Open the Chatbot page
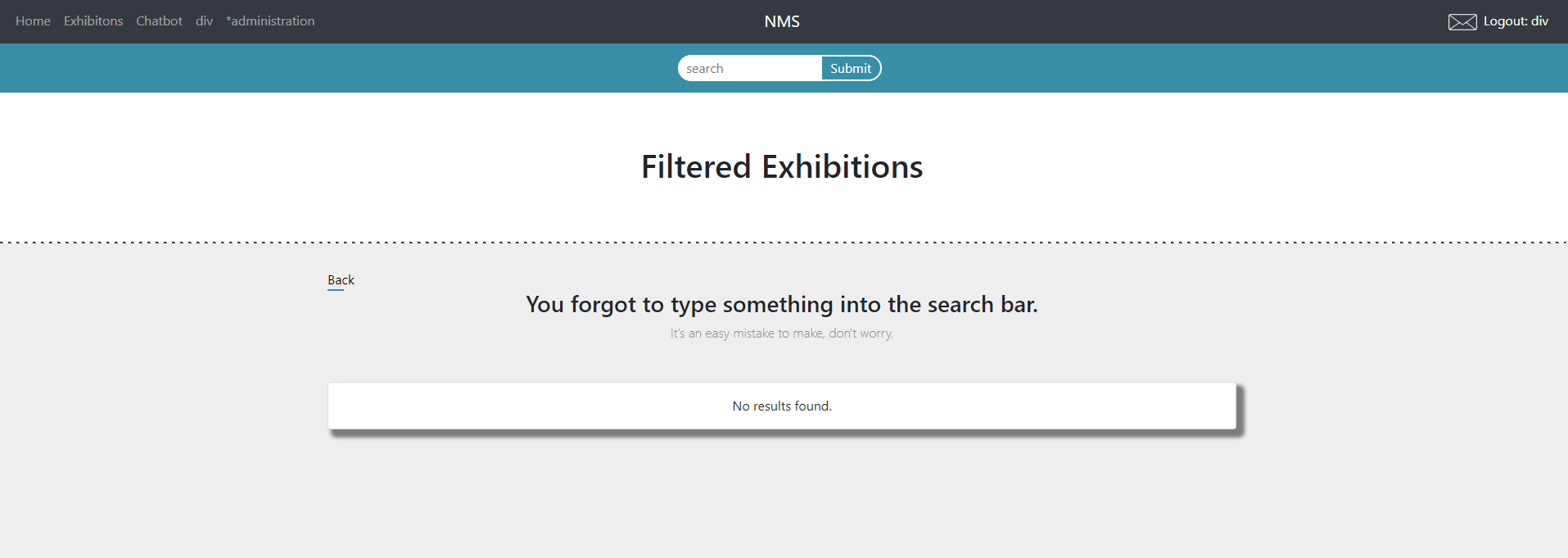This screenshot has height=558, width=1568. pos(159,21)
